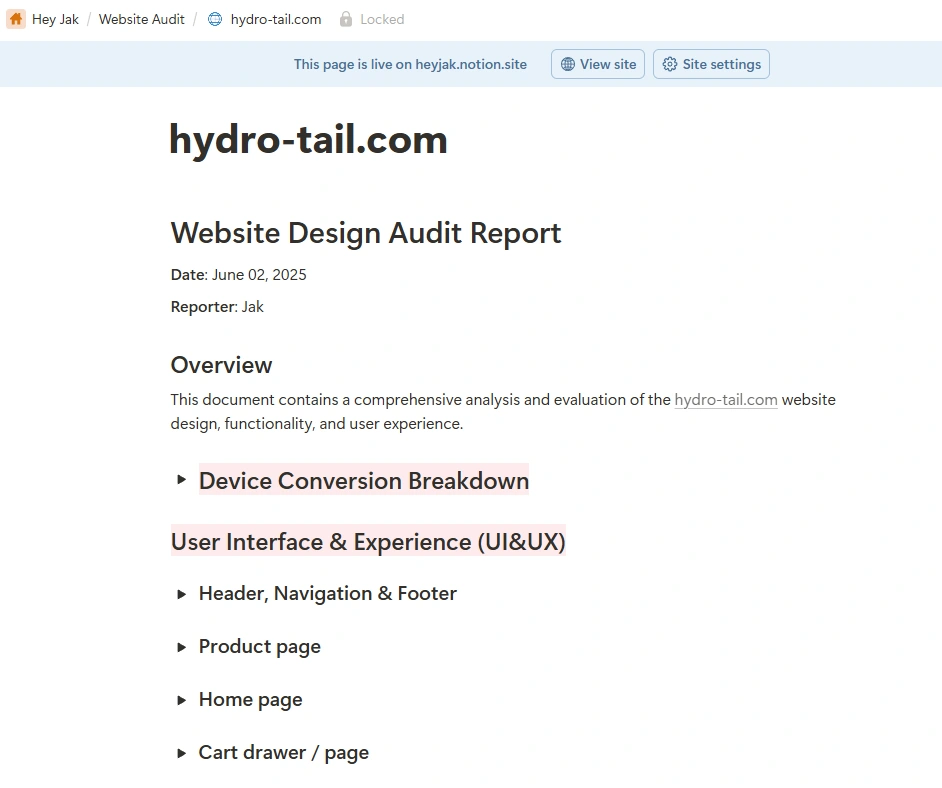The image size is (942, 788).
Task: Click the Product page heading text
Action: (x=260, y=647)
